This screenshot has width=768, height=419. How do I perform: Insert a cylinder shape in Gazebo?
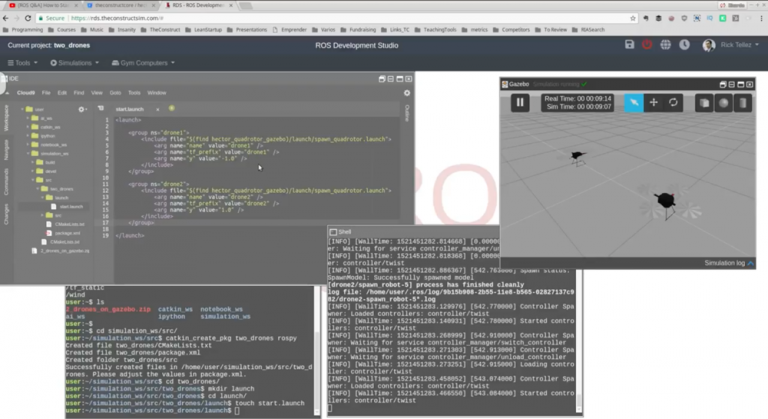pos(743,103)
